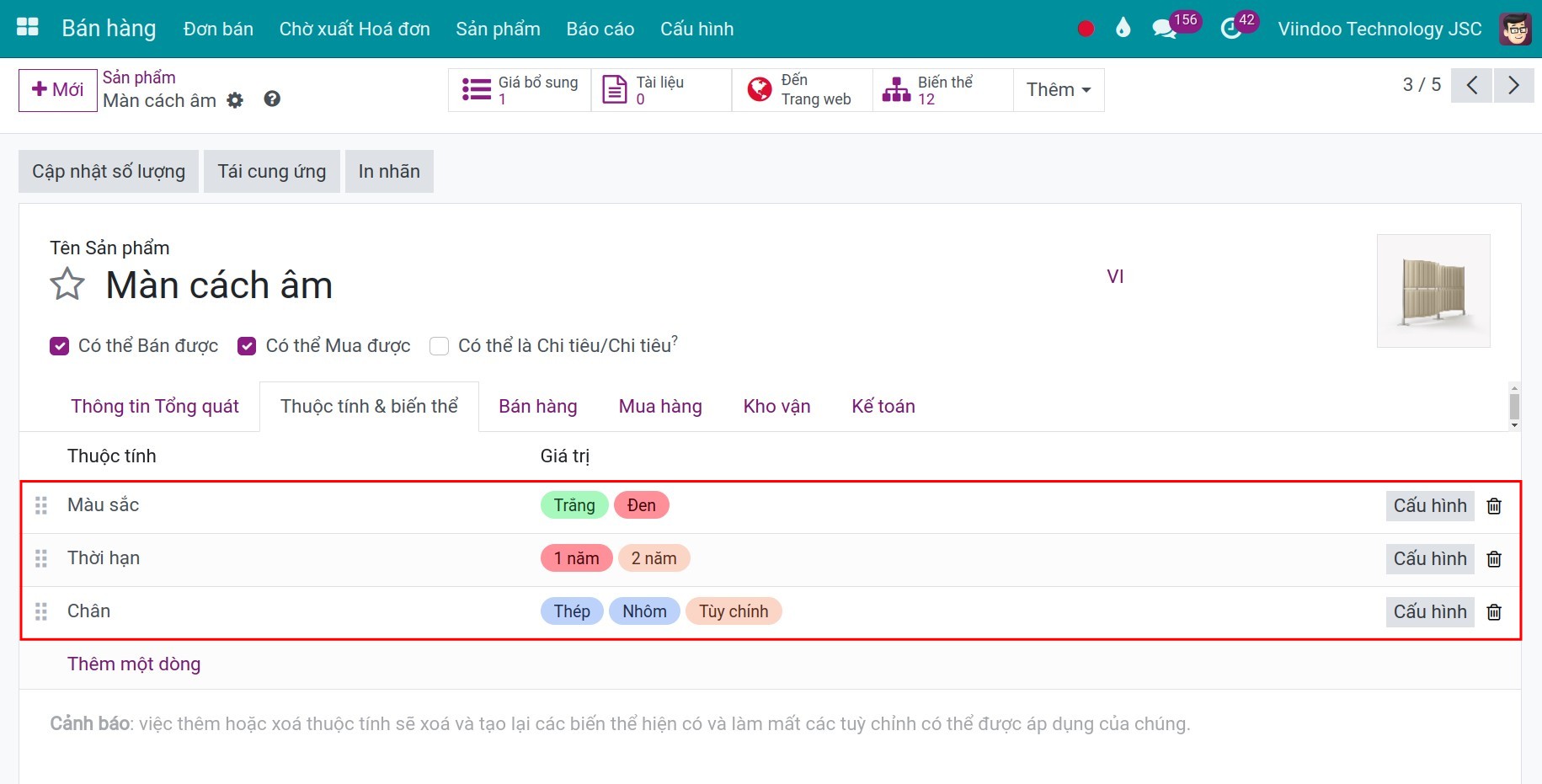Image resolution: width=1542 pixels, height=784 pixels.
Task: Go to next product record
Action: pos(1513,85)
